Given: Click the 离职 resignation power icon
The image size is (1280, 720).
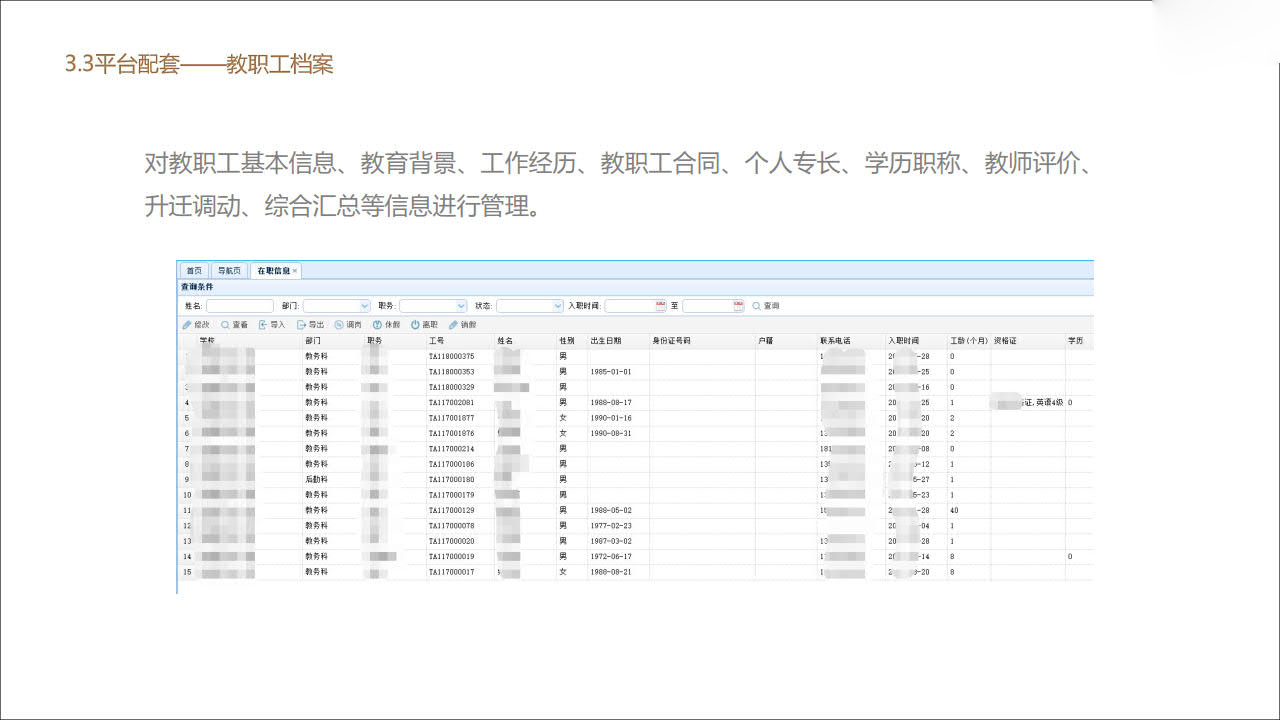Looking at the screenshot, I should tap(415, 325).
